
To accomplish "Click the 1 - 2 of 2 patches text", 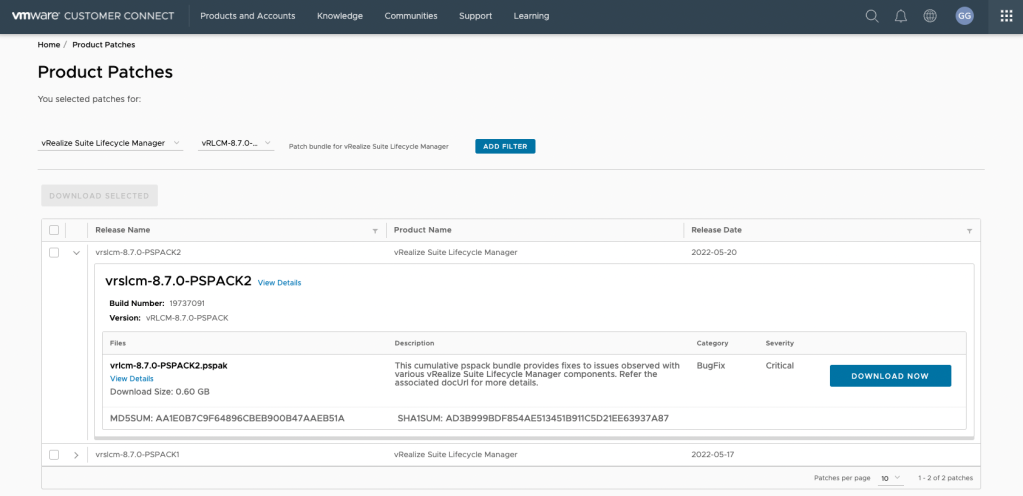I will pyautogui.click(x=945, y=478).
